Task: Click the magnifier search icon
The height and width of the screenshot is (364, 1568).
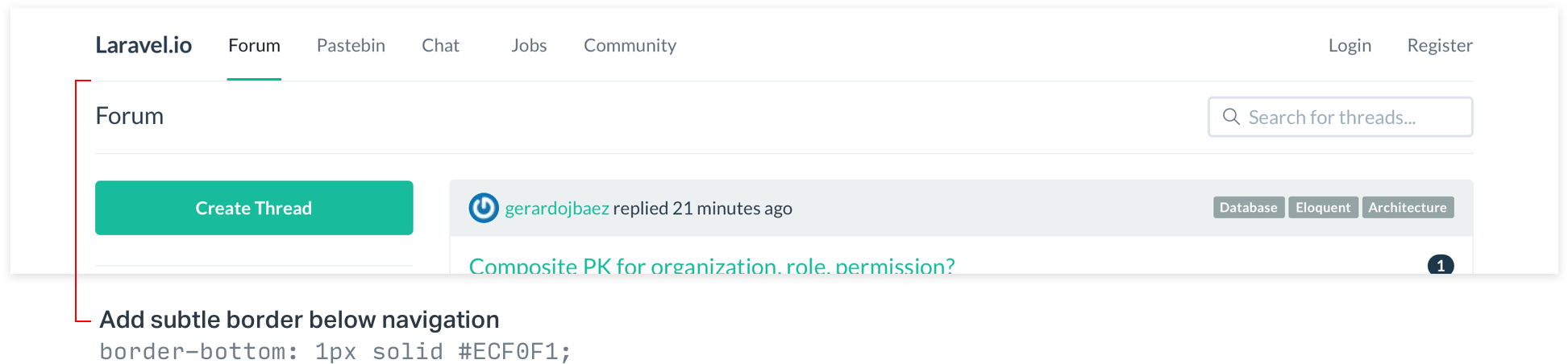Action: (x=1231, y=117)
